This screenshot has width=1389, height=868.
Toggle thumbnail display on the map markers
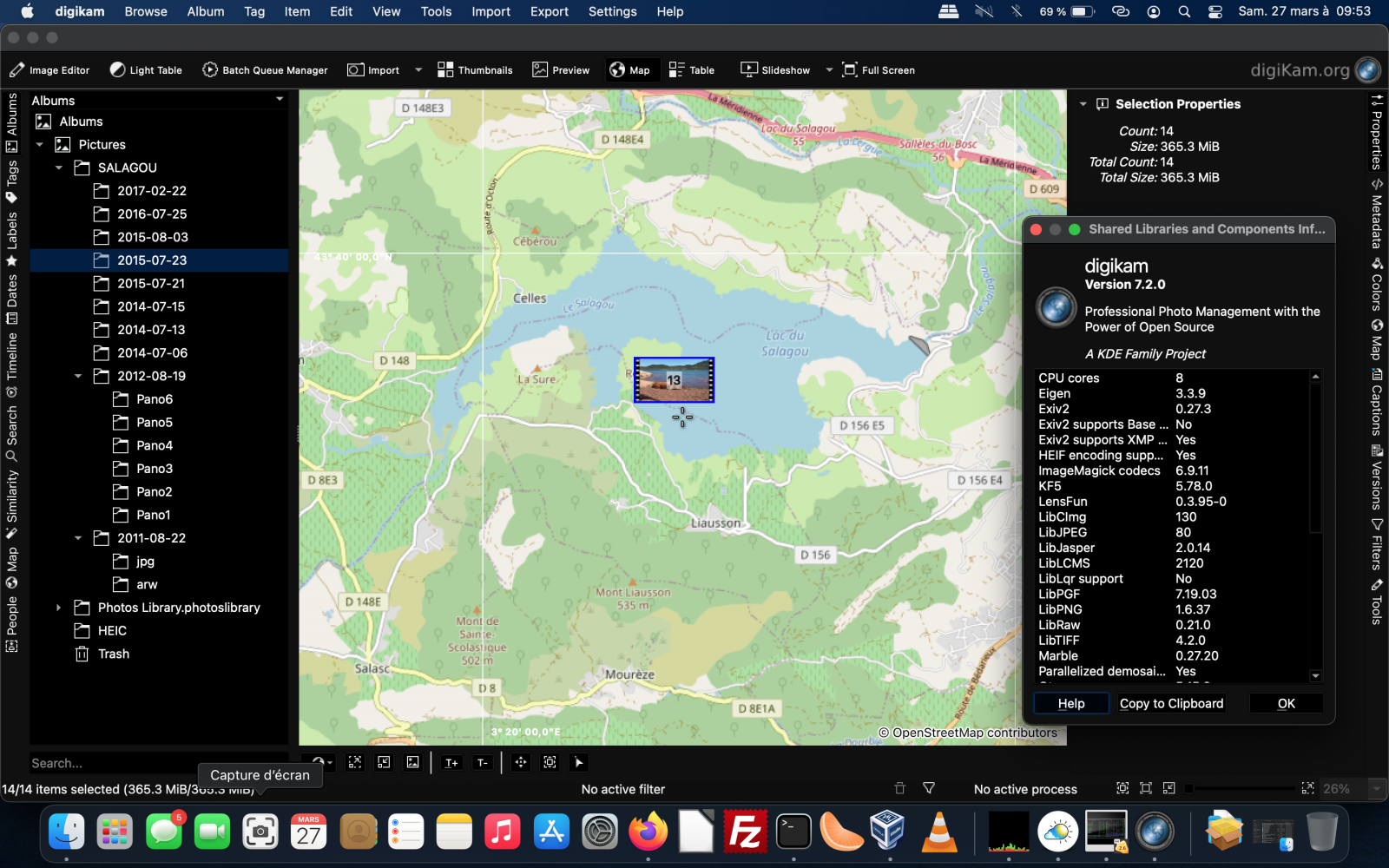pos(412,762)
